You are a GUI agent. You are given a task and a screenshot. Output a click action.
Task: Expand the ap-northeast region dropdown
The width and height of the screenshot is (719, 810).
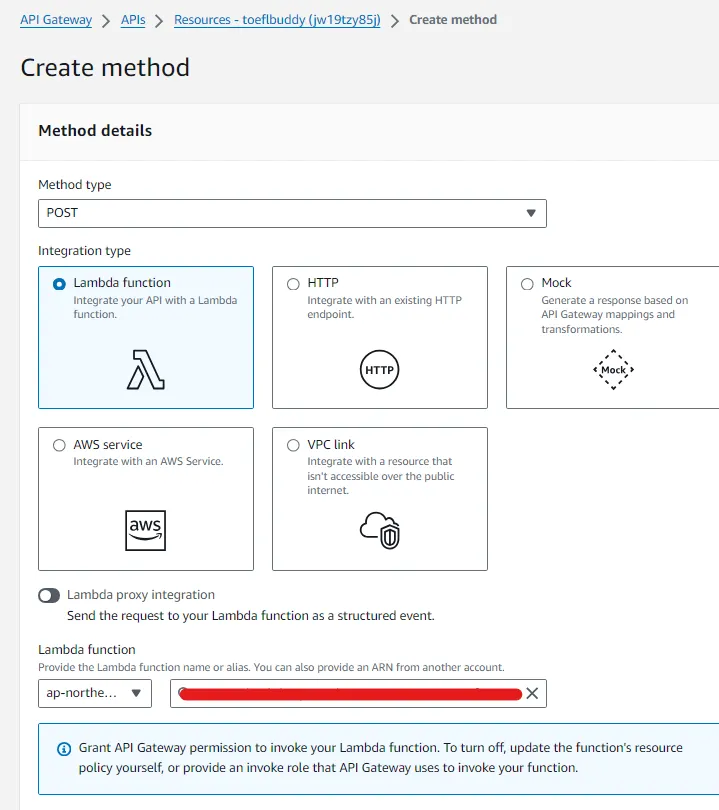(95, 693)
